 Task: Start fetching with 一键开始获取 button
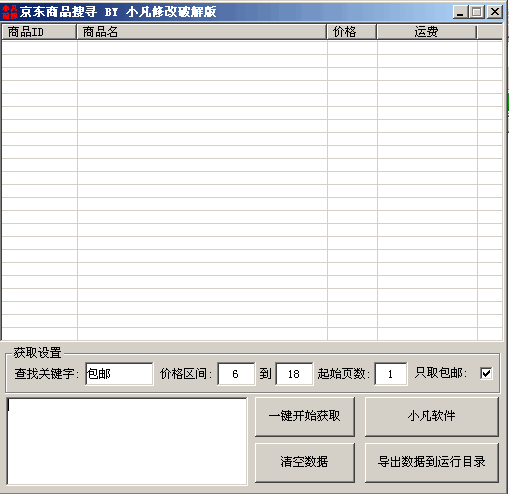pyautogui.click(x=305, y=416)
